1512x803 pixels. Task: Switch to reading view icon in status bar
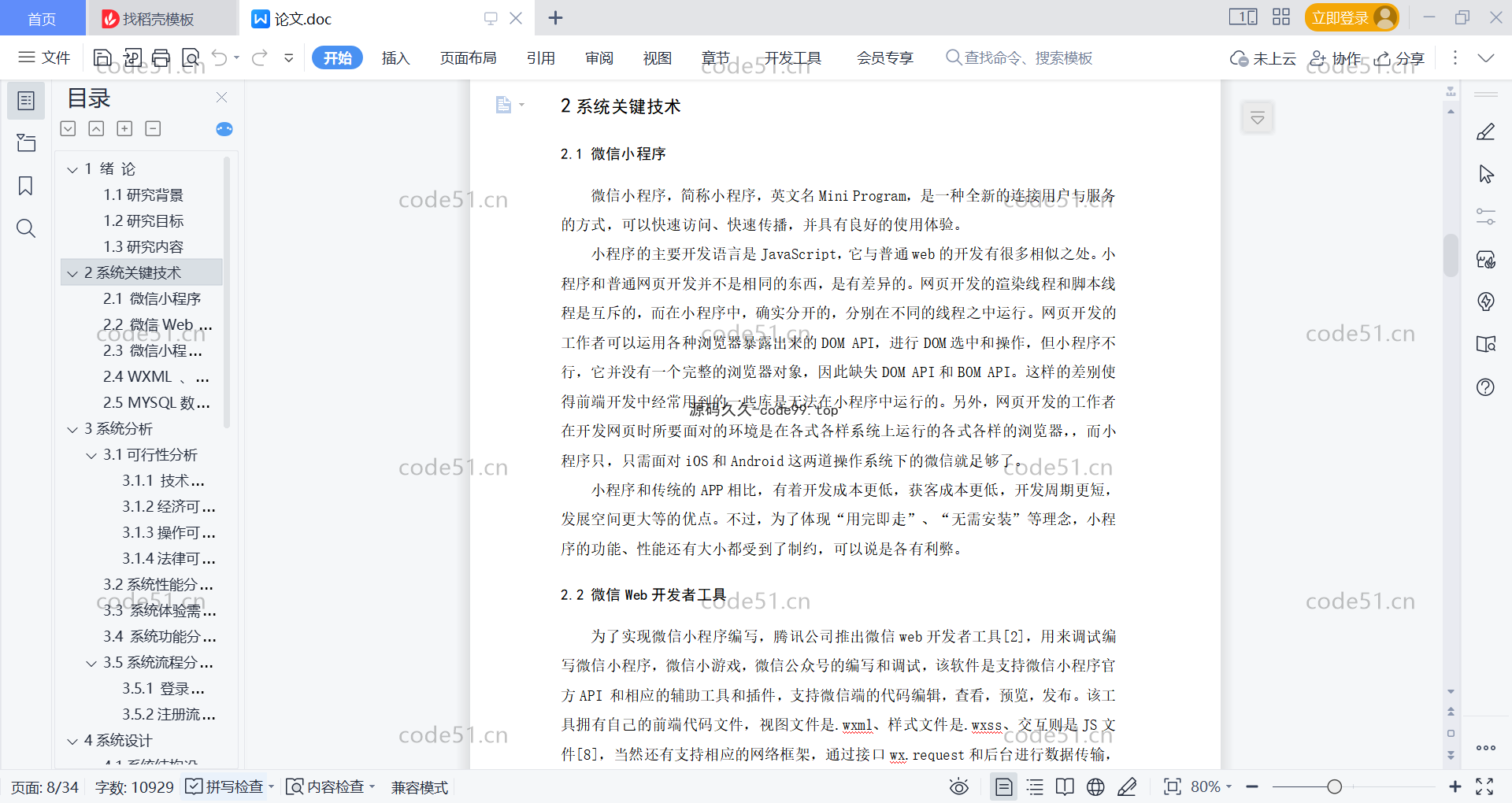1065,786
